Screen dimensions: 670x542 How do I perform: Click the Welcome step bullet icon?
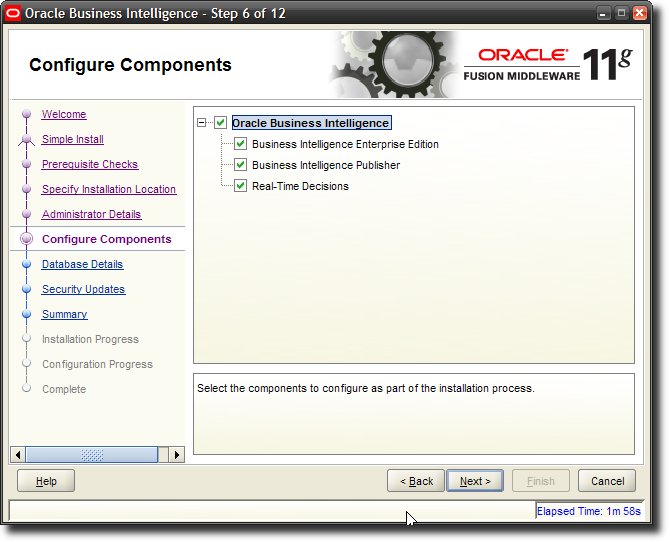tap(26, 114)
